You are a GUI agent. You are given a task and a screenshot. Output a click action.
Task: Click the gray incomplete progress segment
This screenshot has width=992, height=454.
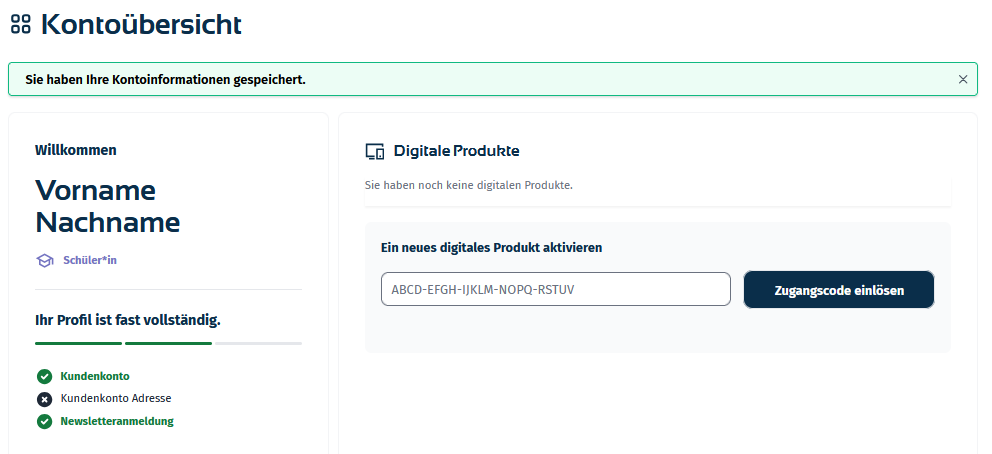click(258, 343)
